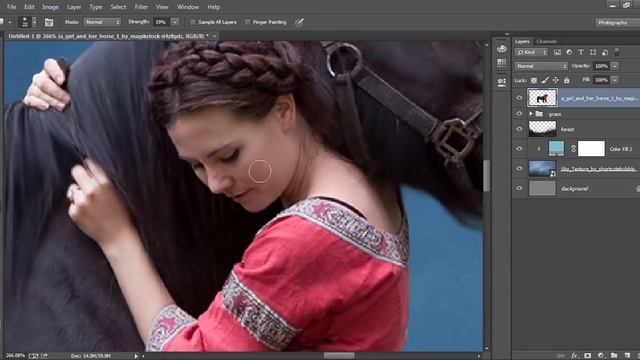Open the tool preset picker arrow
Viewport: 640px width, 360px height.
pyautogui.click(x=9, y=22)
